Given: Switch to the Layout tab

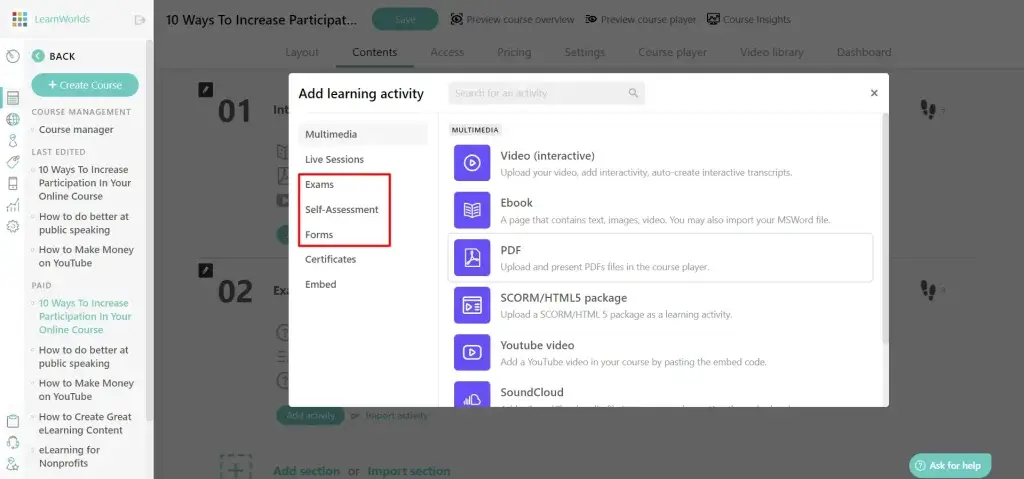Looking at the screenshot, I should click(302, 52).
